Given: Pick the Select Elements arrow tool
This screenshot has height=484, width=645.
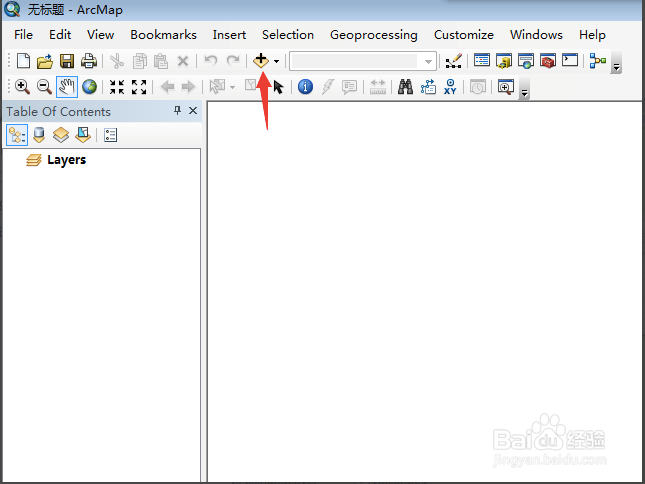Looking at the screenshot, I should 278,87.
